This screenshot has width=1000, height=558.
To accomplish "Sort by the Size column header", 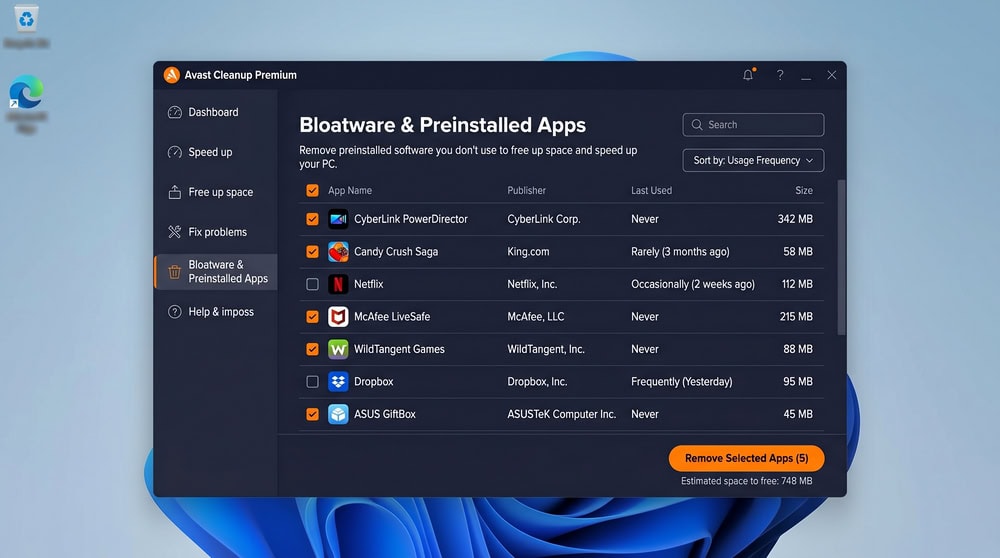I will [804, 191].
